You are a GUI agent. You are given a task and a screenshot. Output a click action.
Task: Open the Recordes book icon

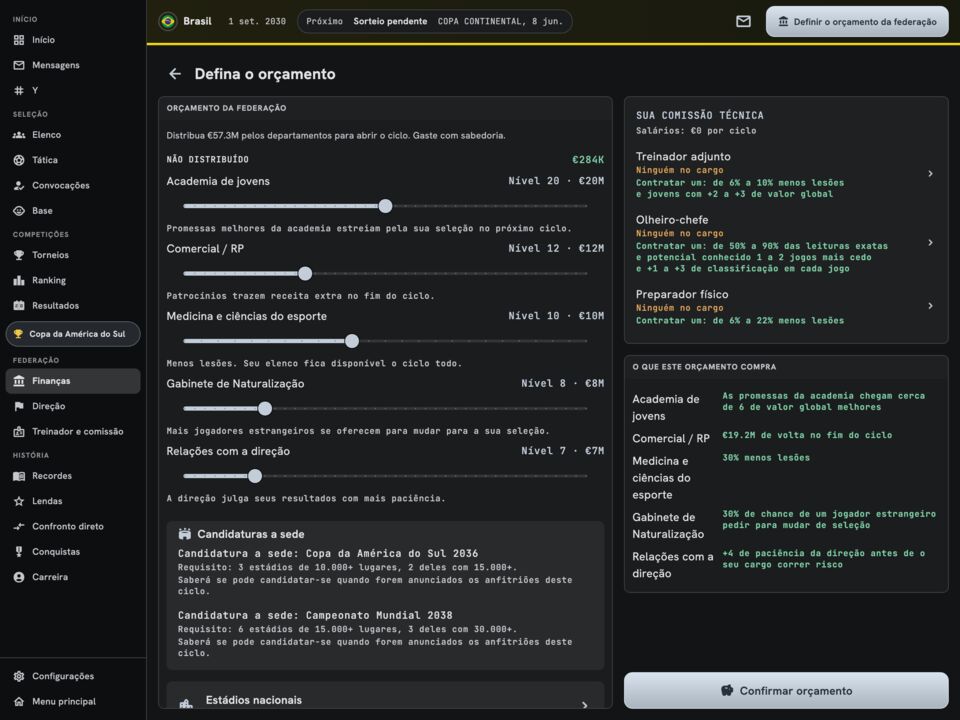[19, 476]
